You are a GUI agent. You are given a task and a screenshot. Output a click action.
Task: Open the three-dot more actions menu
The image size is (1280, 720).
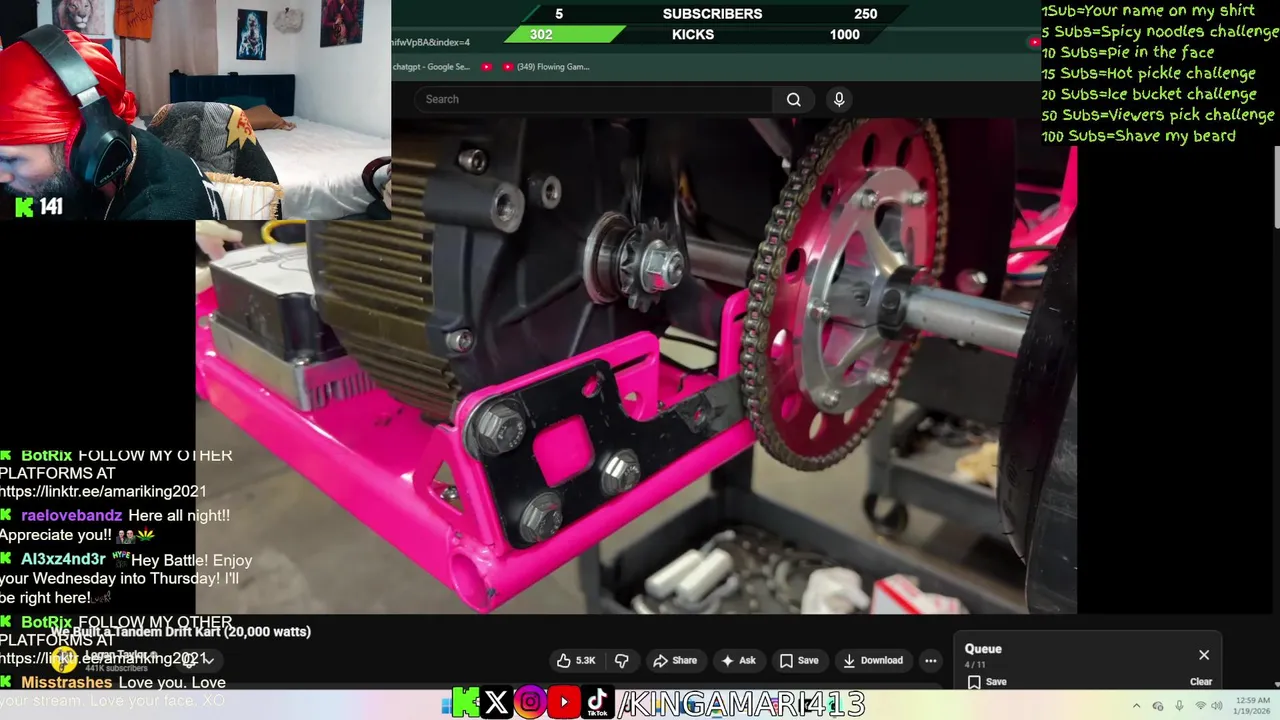931,660
